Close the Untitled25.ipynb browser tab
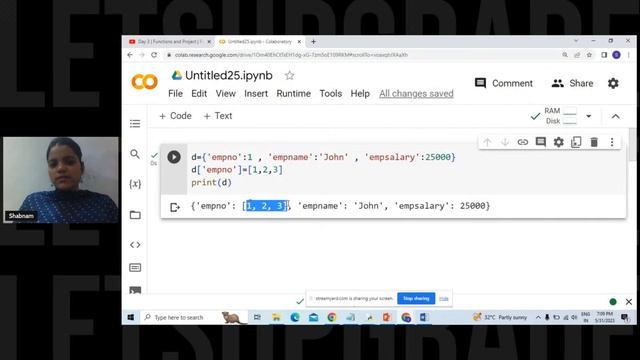This screenshot has height=360, width=640. (299, 42)
